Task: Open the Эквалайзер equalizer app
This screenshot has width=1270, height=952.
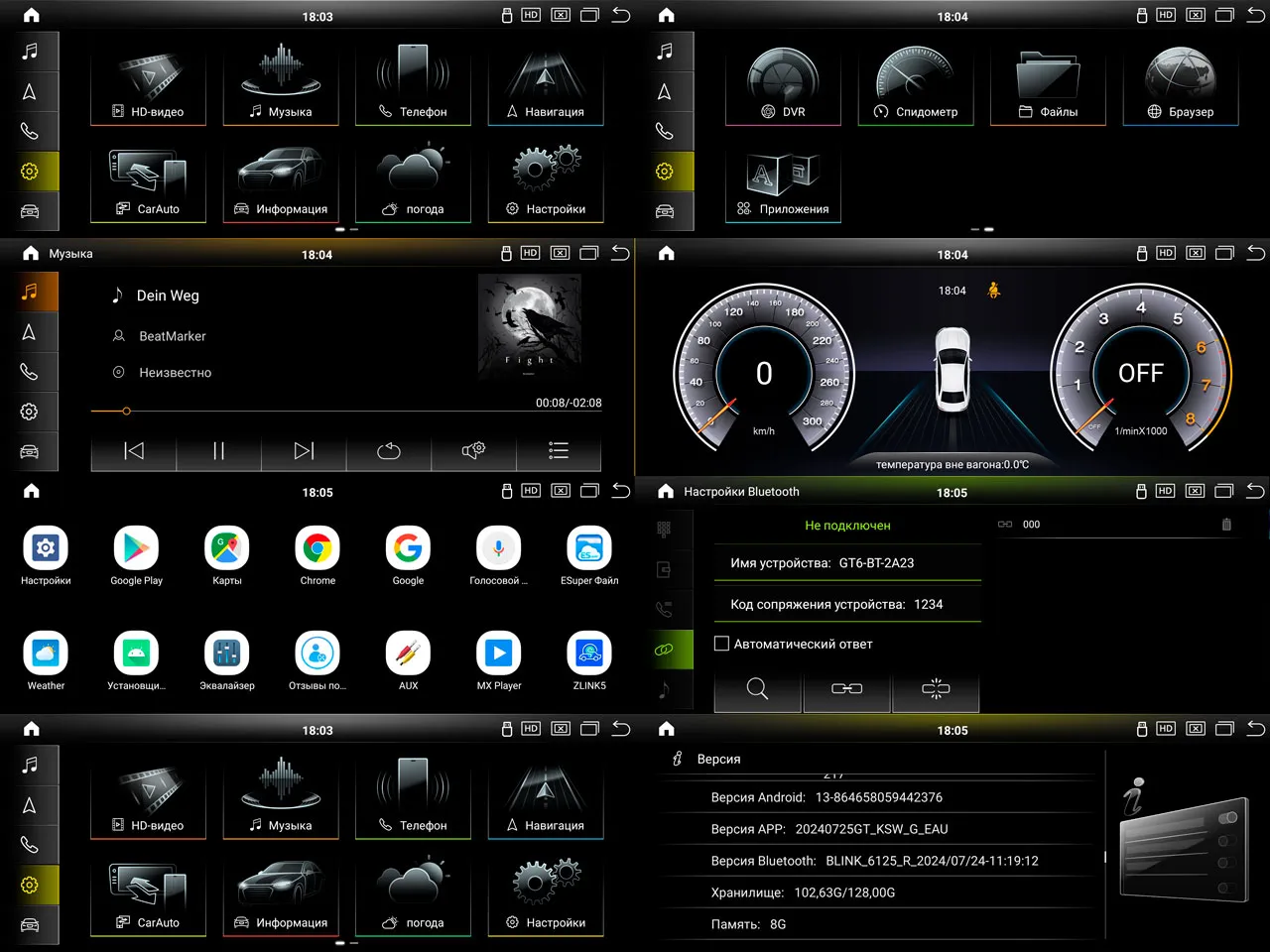Action: click(227, 654)
